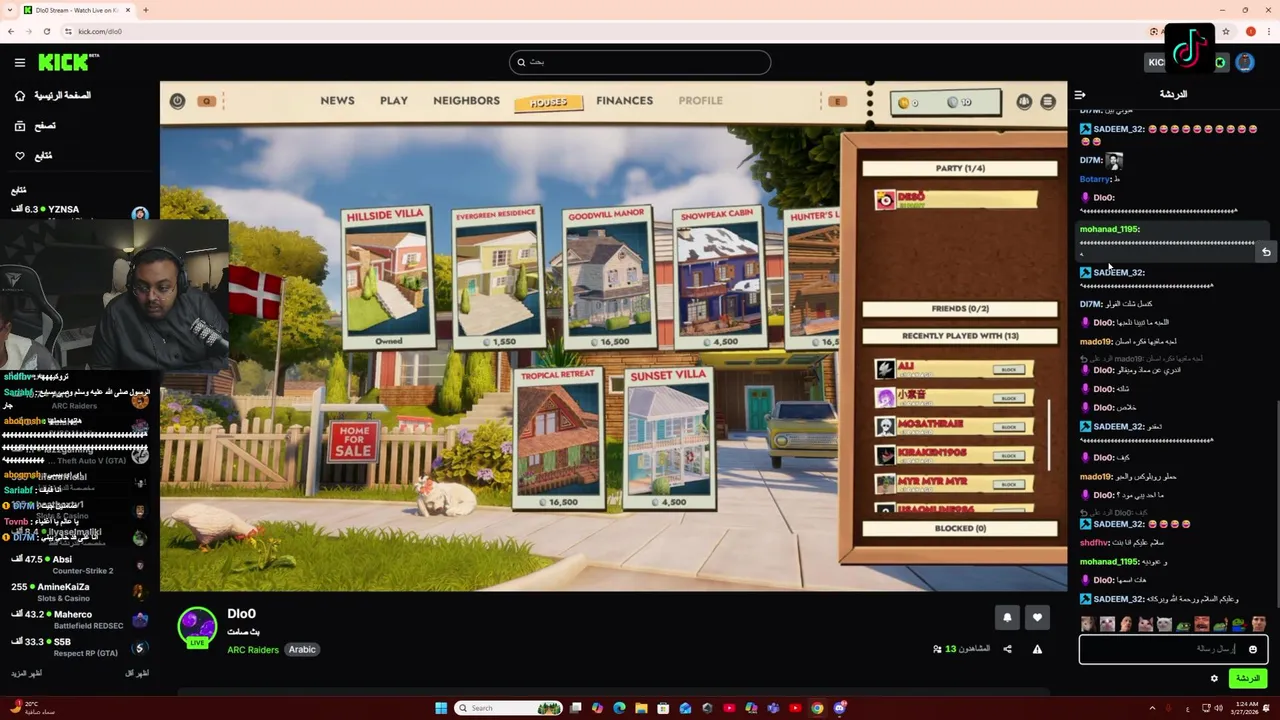Share the stream
The height and width of the screenshot is (720, 1280).
point(1007,649)
